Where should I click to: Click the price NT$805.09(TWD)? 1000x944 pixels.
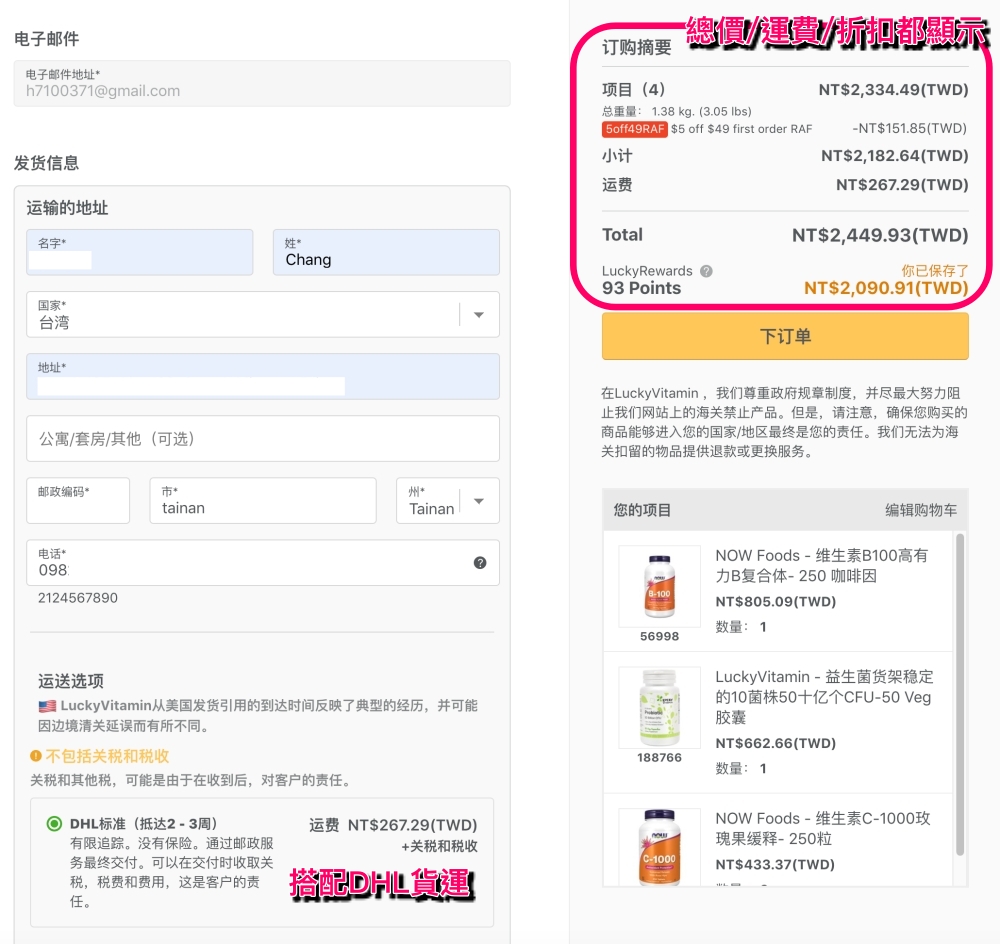(776, 601)
